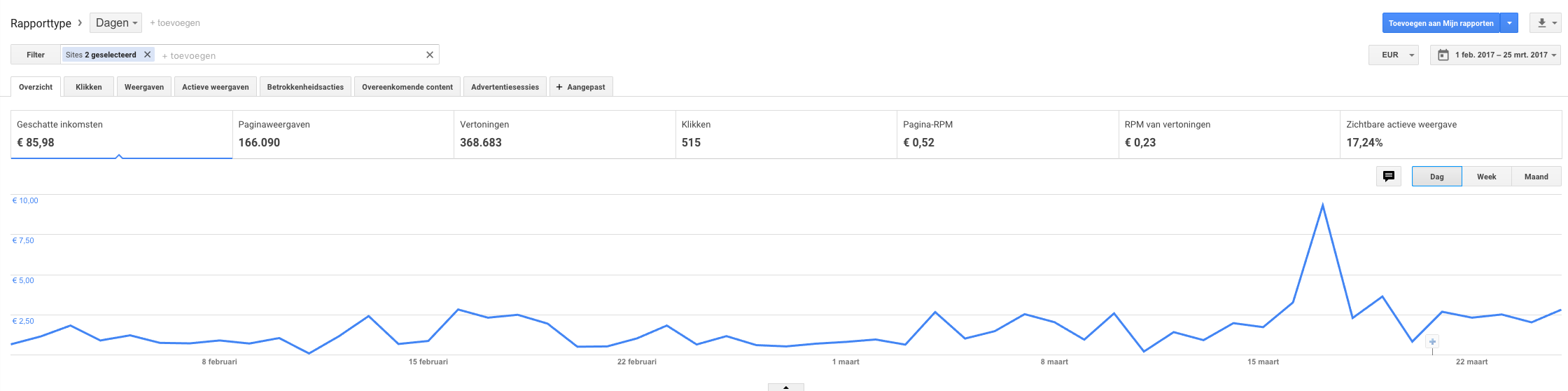Click the '1 maart' axis label
The width and height of the screenshot is (1568, 391).
[x=846, y=362]
